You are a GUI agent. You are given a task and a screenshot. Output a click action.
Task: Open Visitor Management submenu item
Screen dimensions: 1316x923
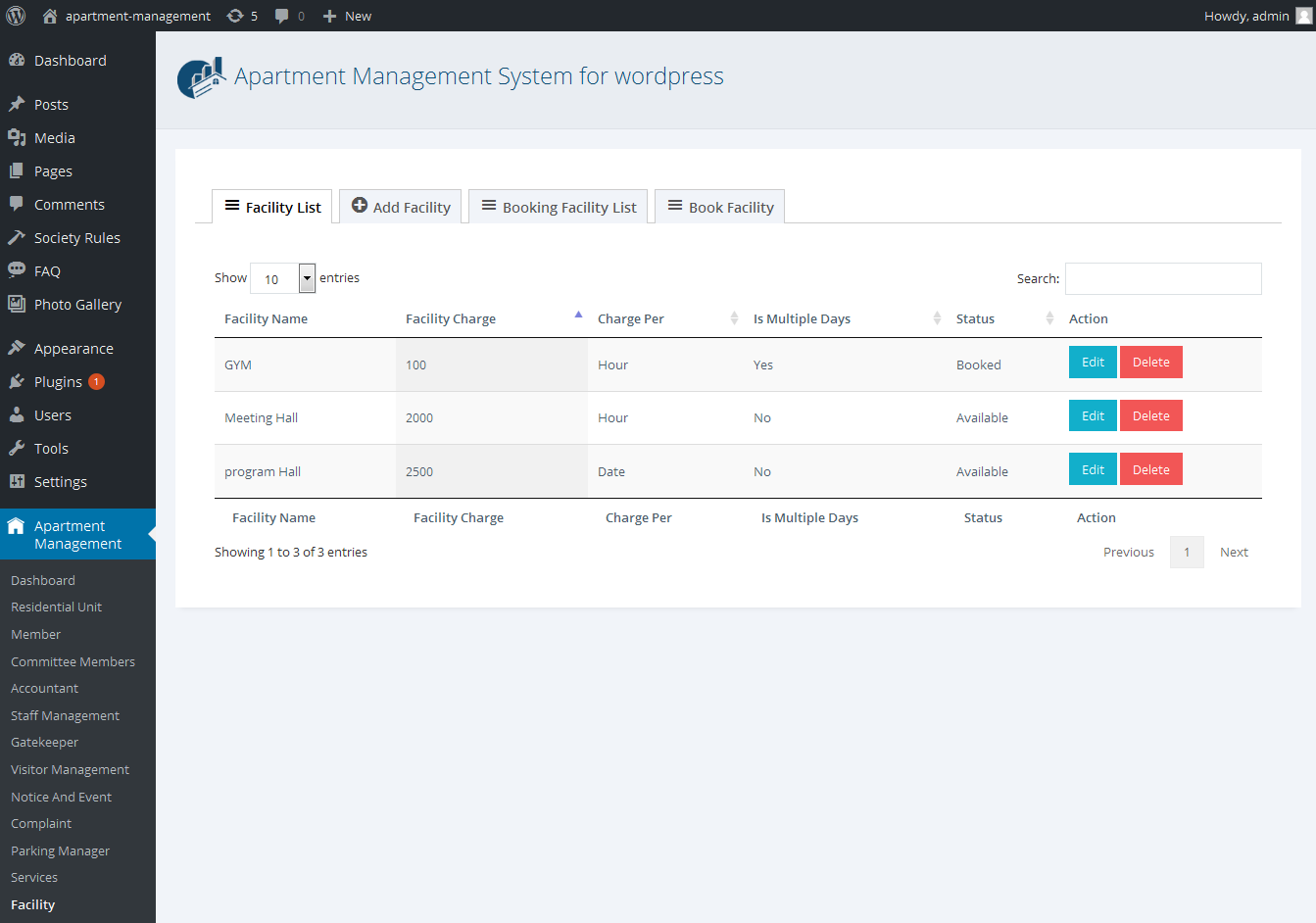[x=70, y=770]
